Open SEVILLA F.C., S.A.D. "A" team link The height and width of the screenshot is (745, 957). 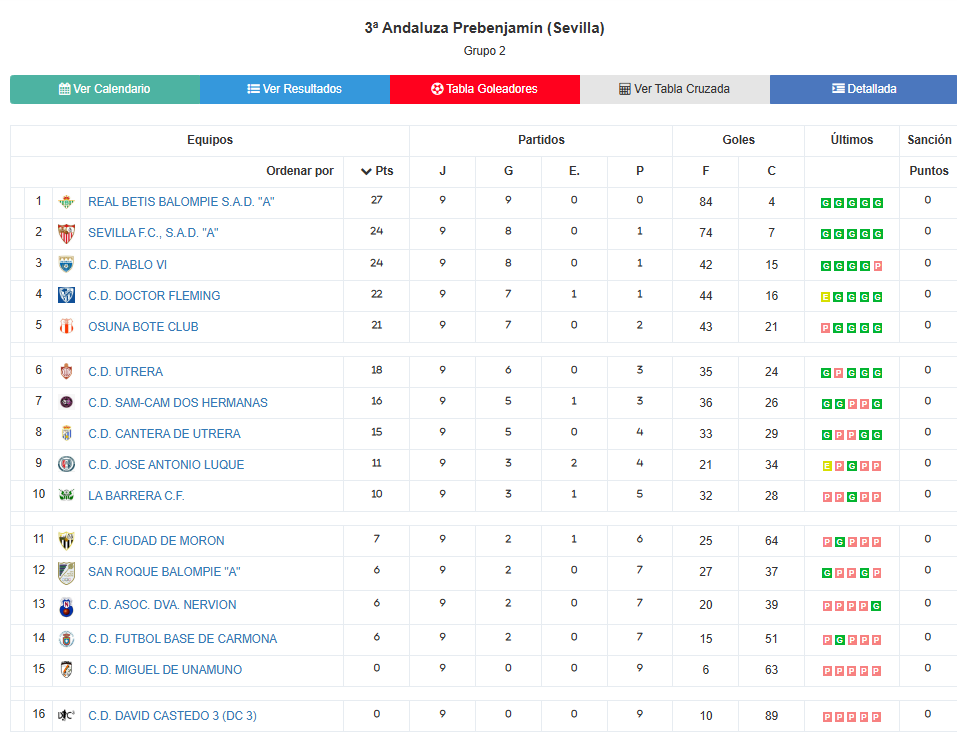pyautogui.click(x=153, y=233)
